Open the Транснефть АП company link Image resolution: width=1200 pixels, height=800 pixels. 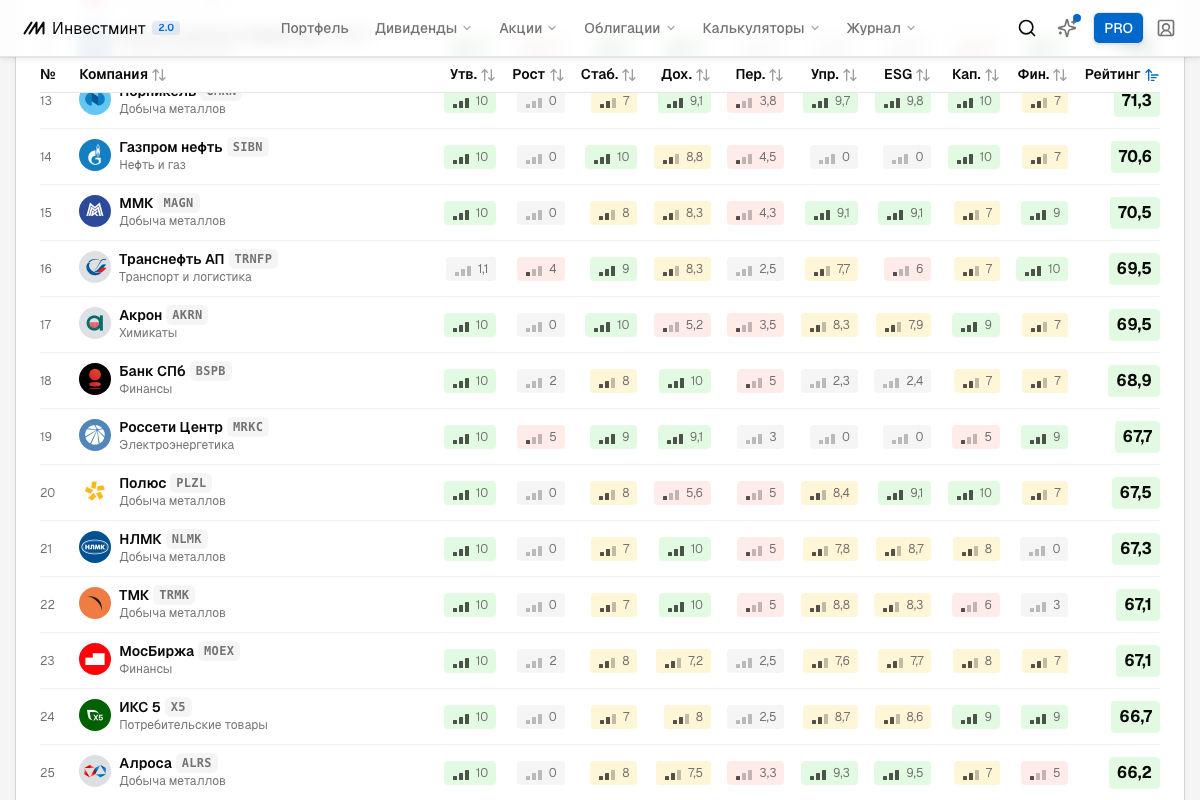click(172, 259)
